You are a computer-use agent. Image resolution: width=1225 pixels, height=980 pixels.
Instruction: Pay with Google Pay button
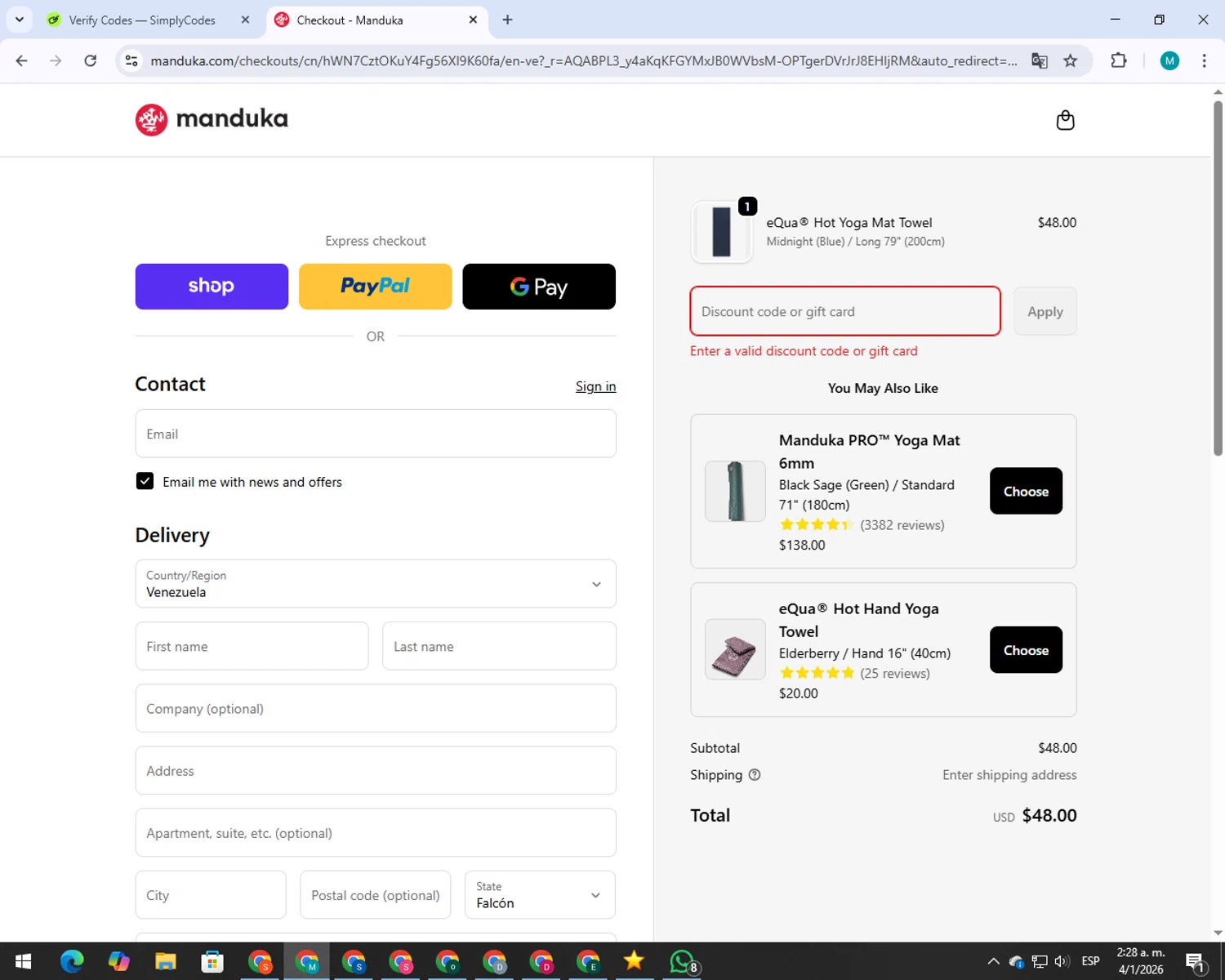539,287
